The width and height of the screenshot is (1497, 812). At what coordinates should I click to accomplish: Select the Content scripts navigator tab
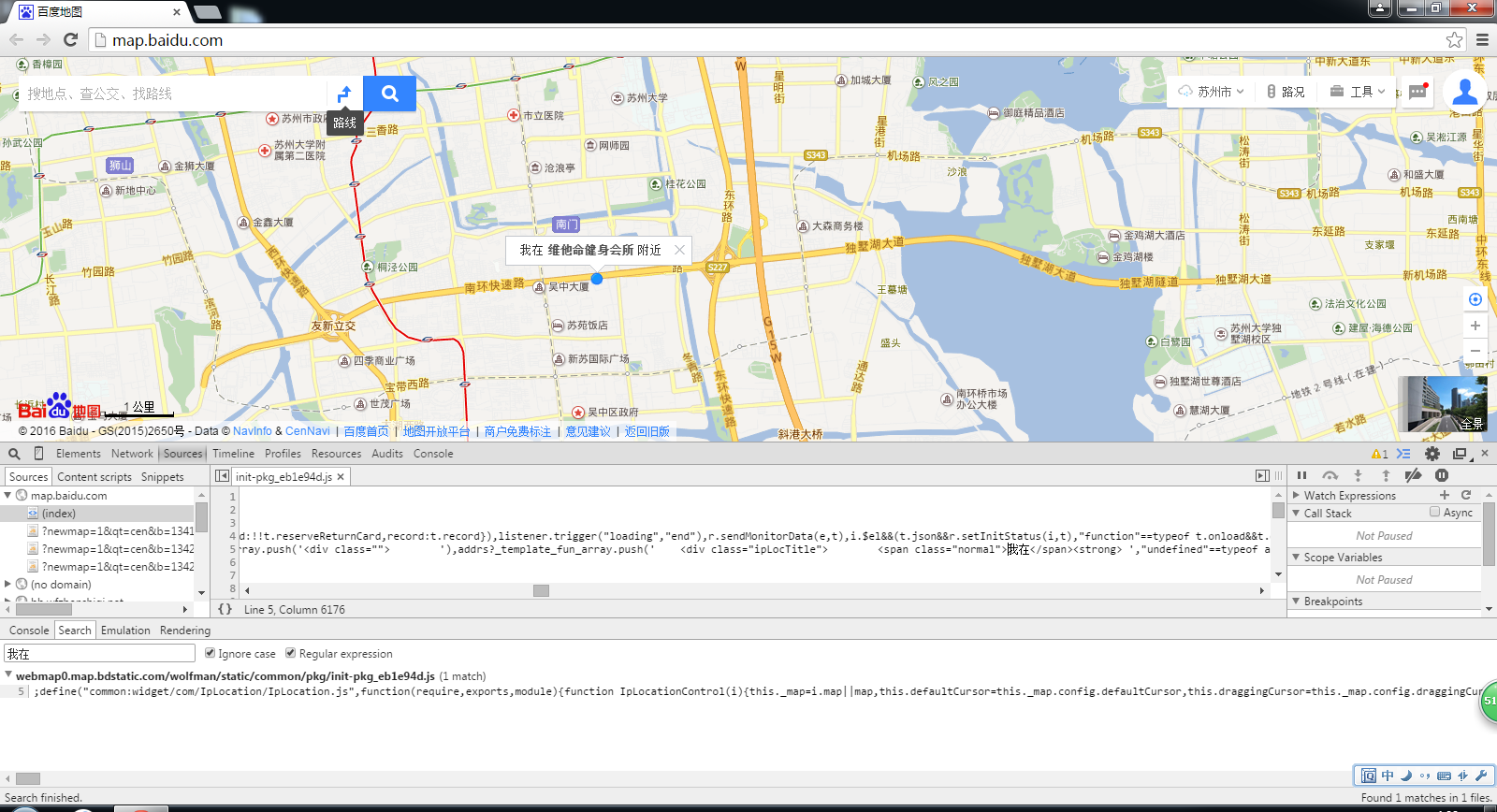coord(94,476)
